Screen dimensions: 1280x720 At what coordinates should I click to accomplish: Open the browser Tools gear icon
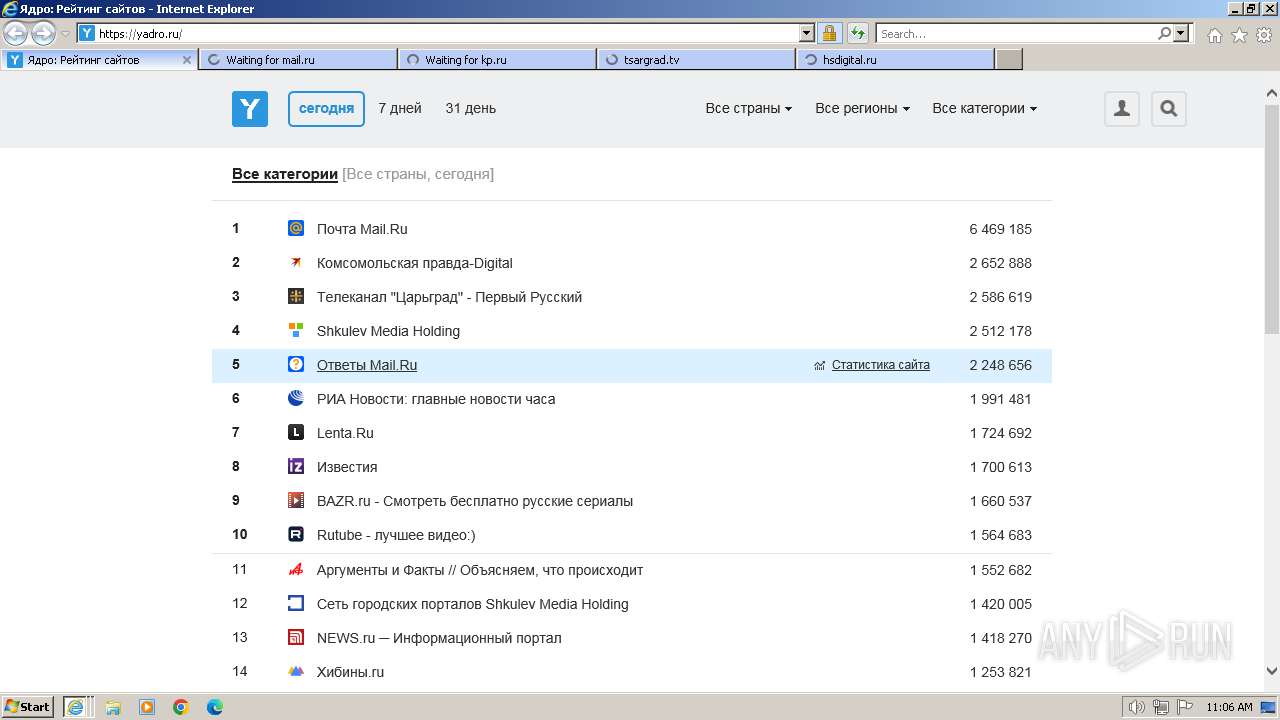tap(1264, 35)
